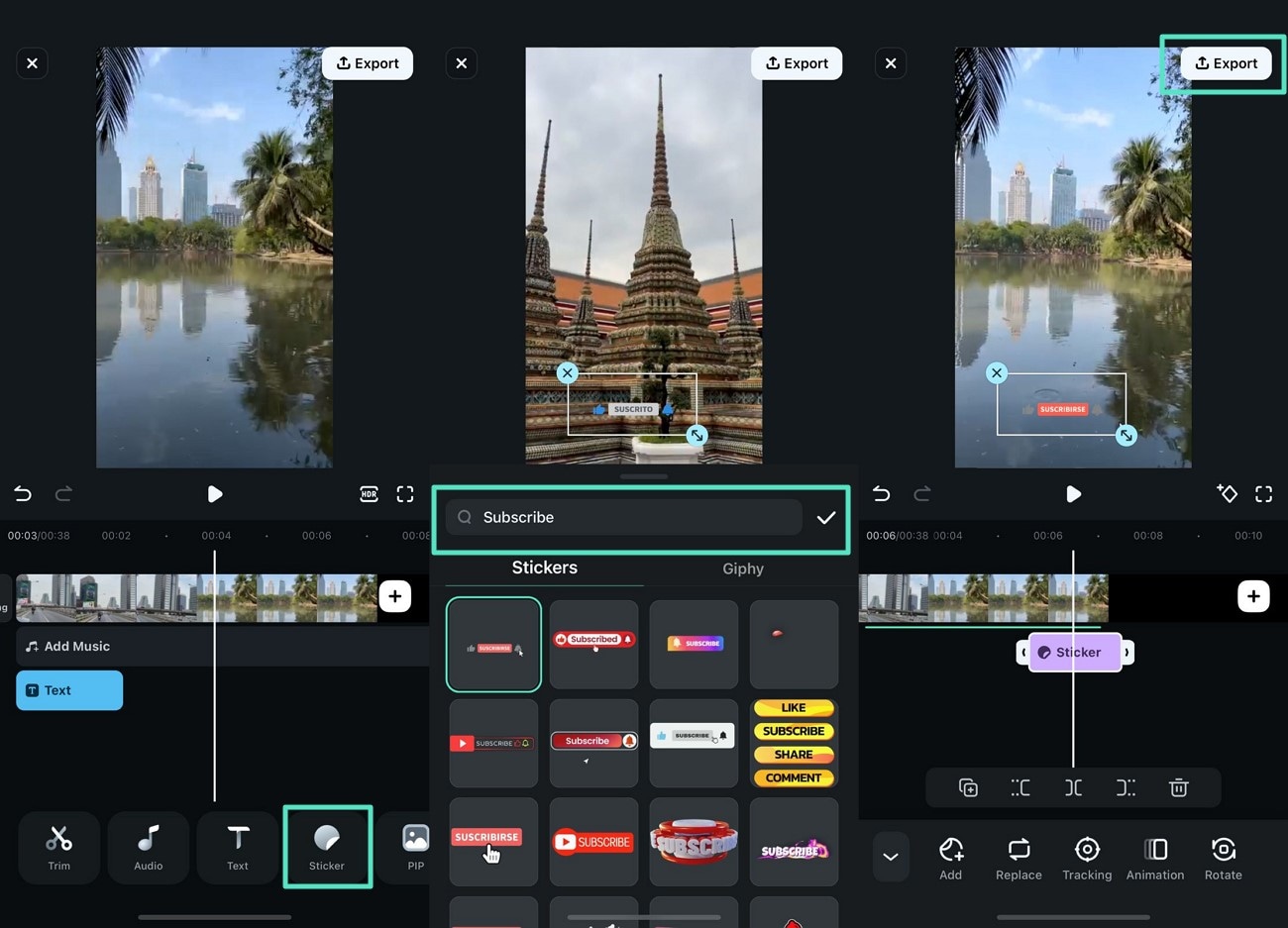The width and height of the screenshot is (1288, 928).
Task: Export video from right panel
Action: [1226, 63]
